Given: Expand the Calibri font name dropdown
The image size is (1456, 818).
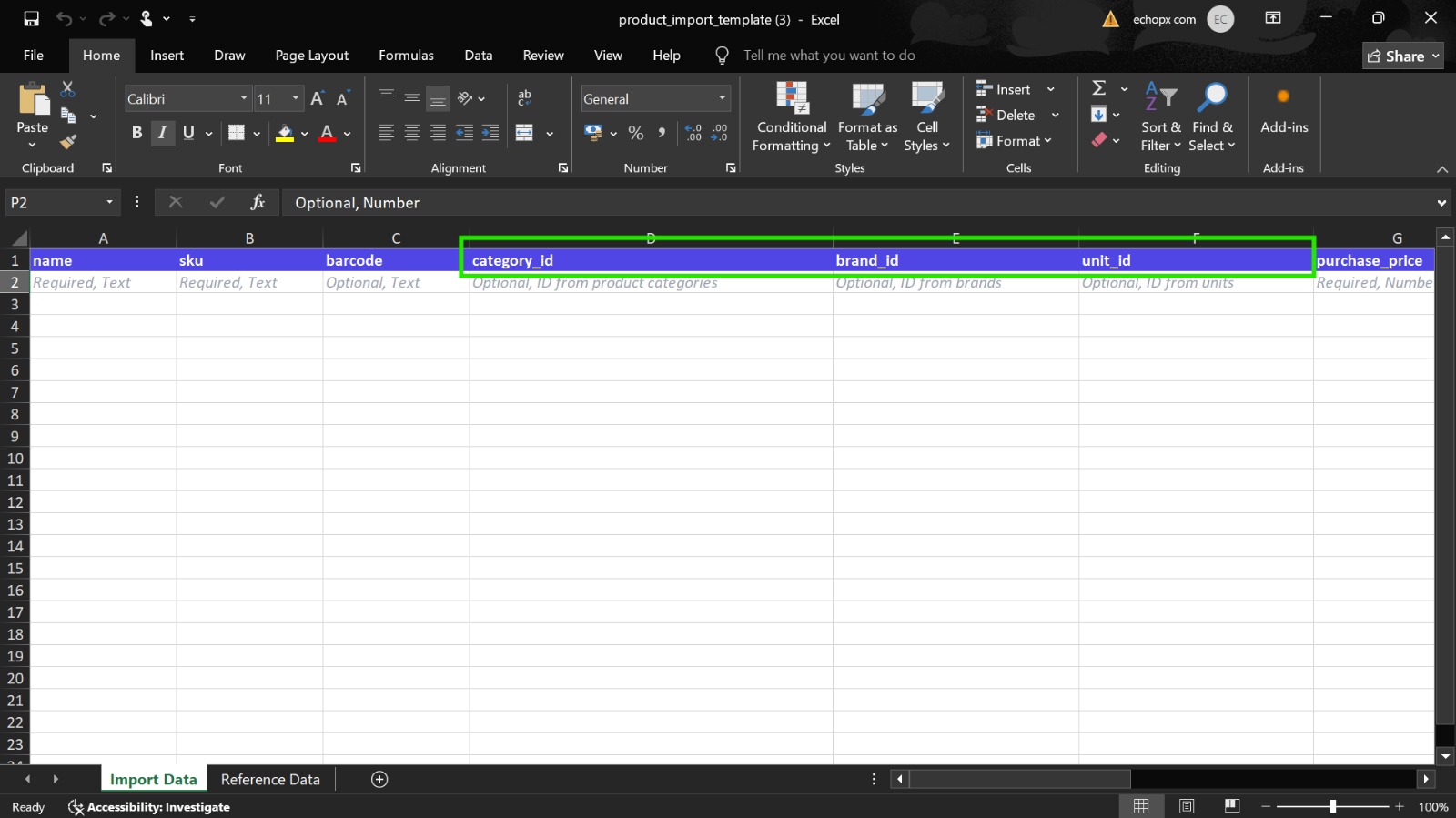Looking at the screenshot, I should click(244, 98).
